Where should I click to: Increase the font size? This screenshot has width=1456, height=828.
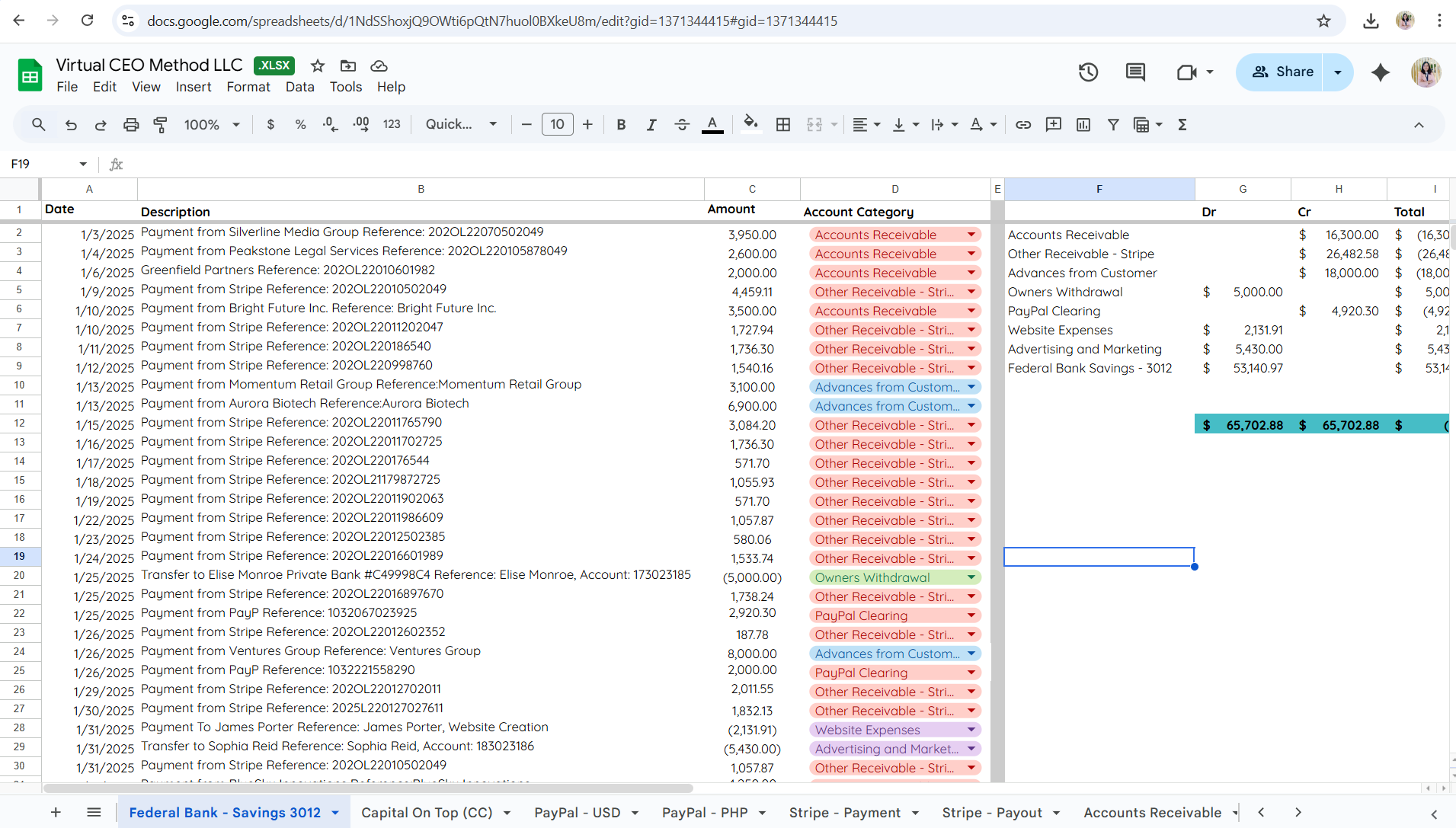pos(587,124)
